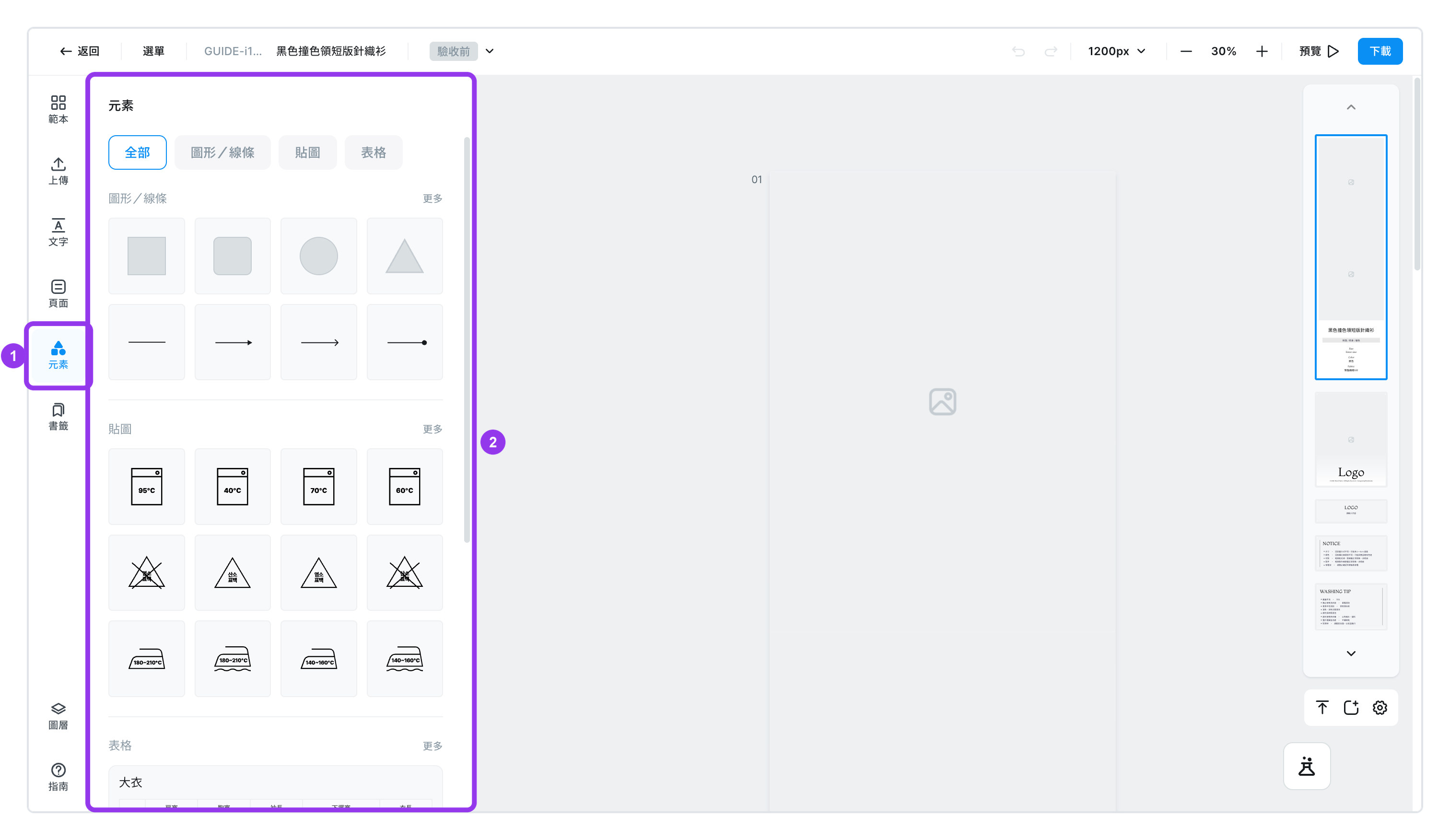The width and height of the screenshot is (1450, 840).
Task: Insert the 60°C washing sticker
Action: (405, 486)
